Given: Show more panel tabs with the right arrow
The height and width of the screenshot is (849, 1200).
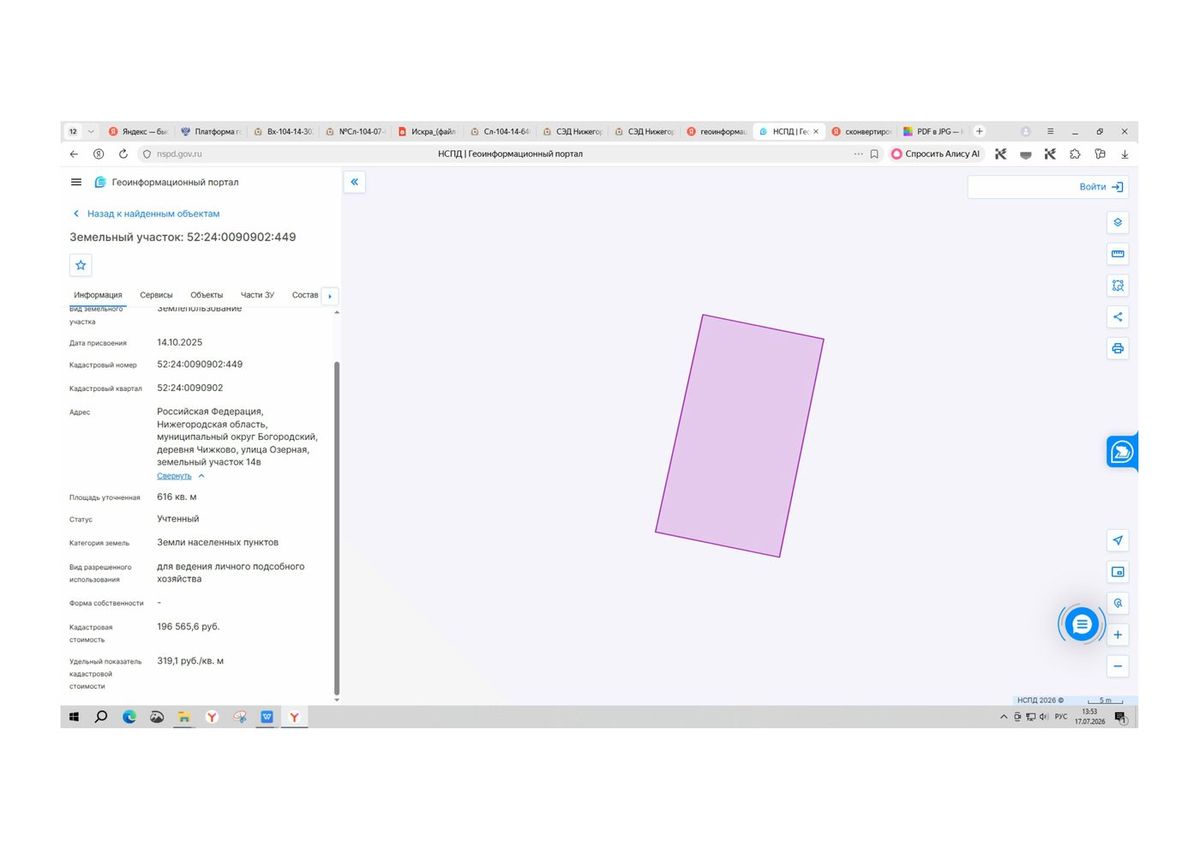Looking at the screenshot, I should (331, 296).
